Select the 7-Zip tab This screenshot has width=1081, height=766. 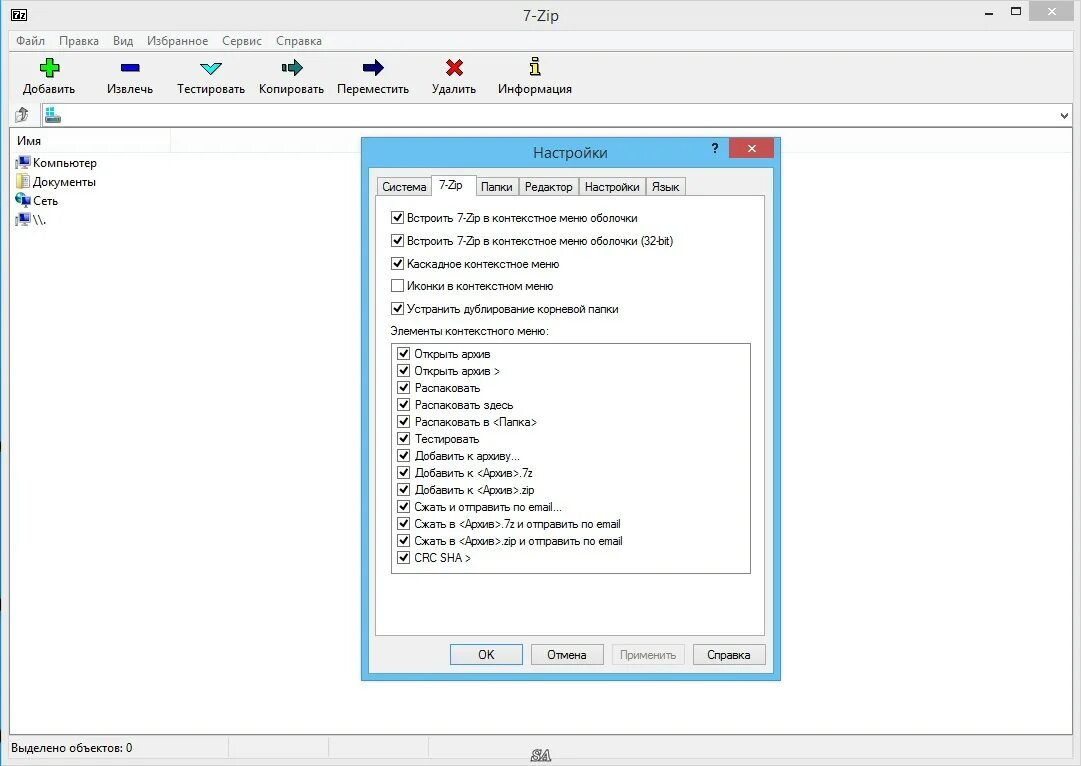[451, 185]
